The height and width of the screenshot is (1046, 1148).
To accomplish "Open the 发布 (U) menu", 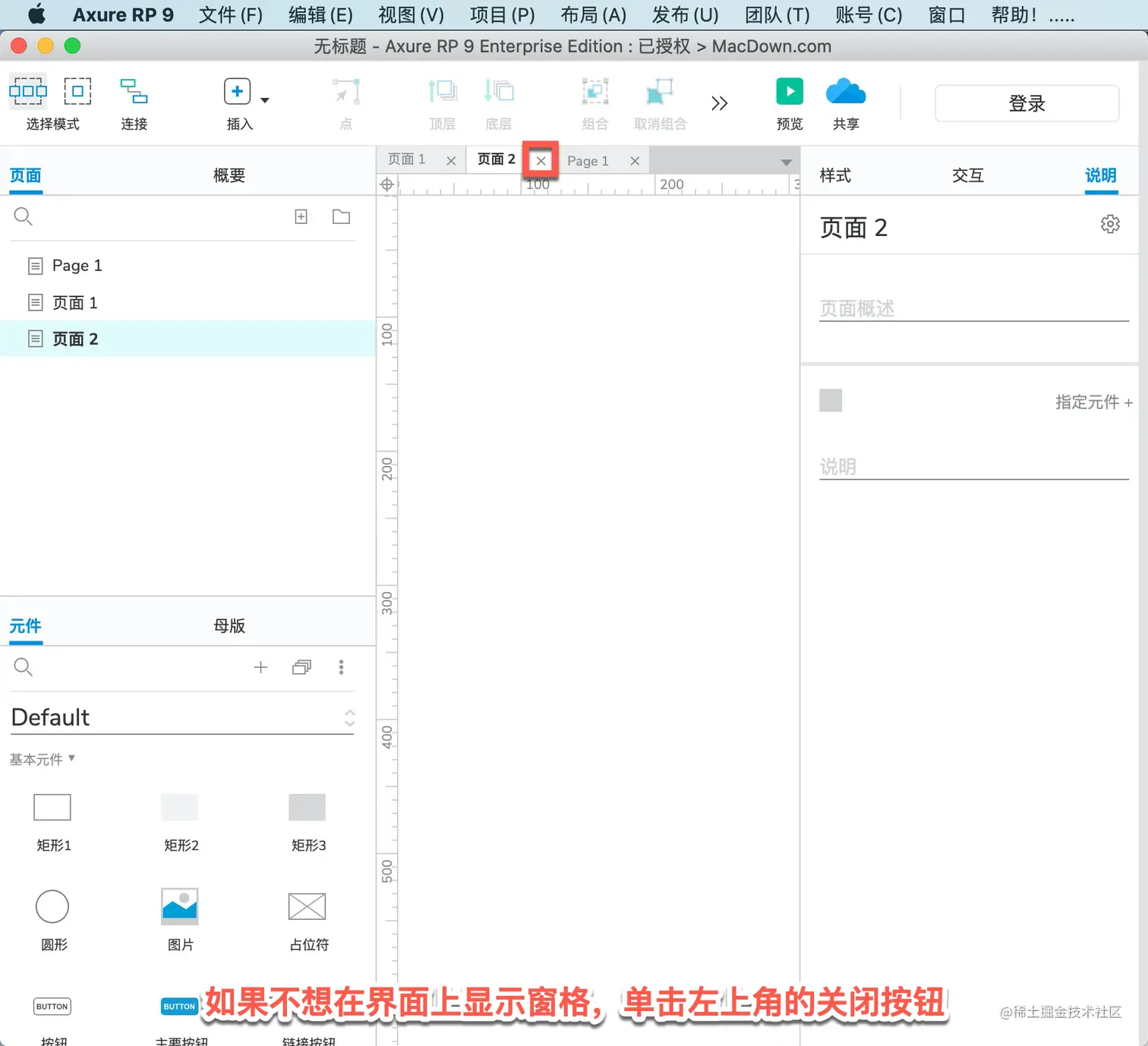I will point(686,15).
